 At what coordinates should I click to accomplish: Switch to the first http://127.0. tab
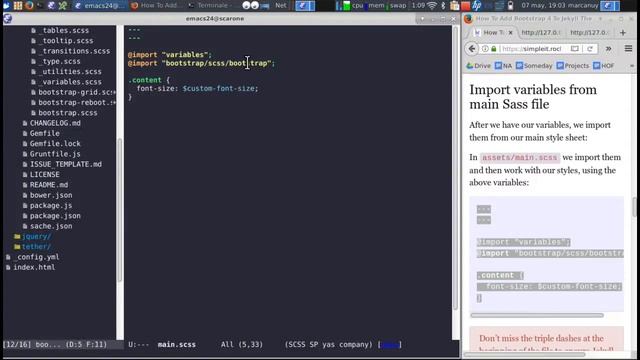[x=541, y=32]
